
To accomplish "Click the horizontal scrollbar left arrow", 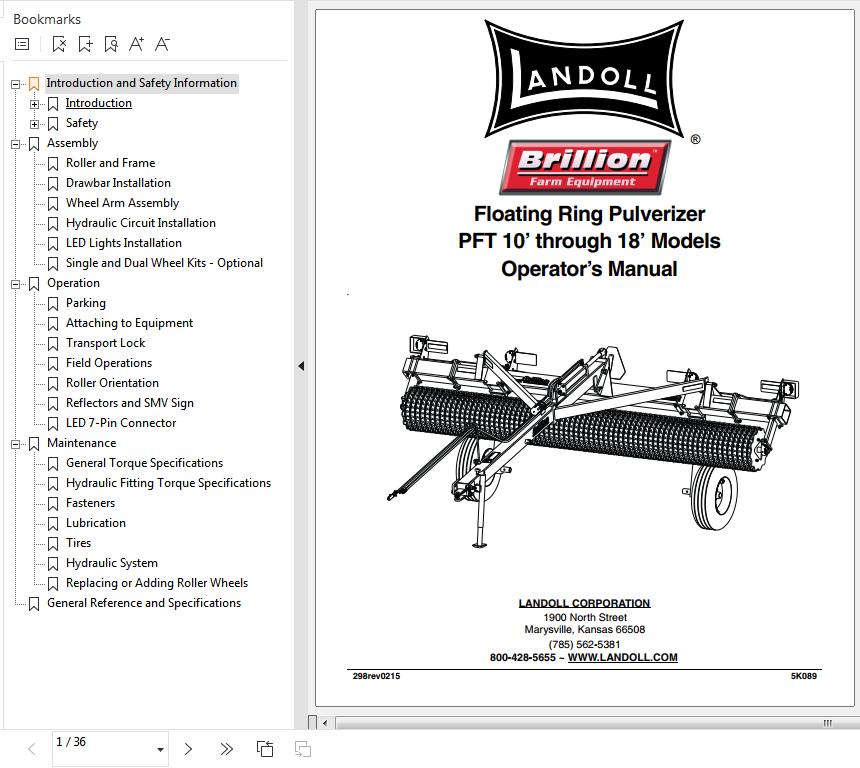I will (325, 723).
